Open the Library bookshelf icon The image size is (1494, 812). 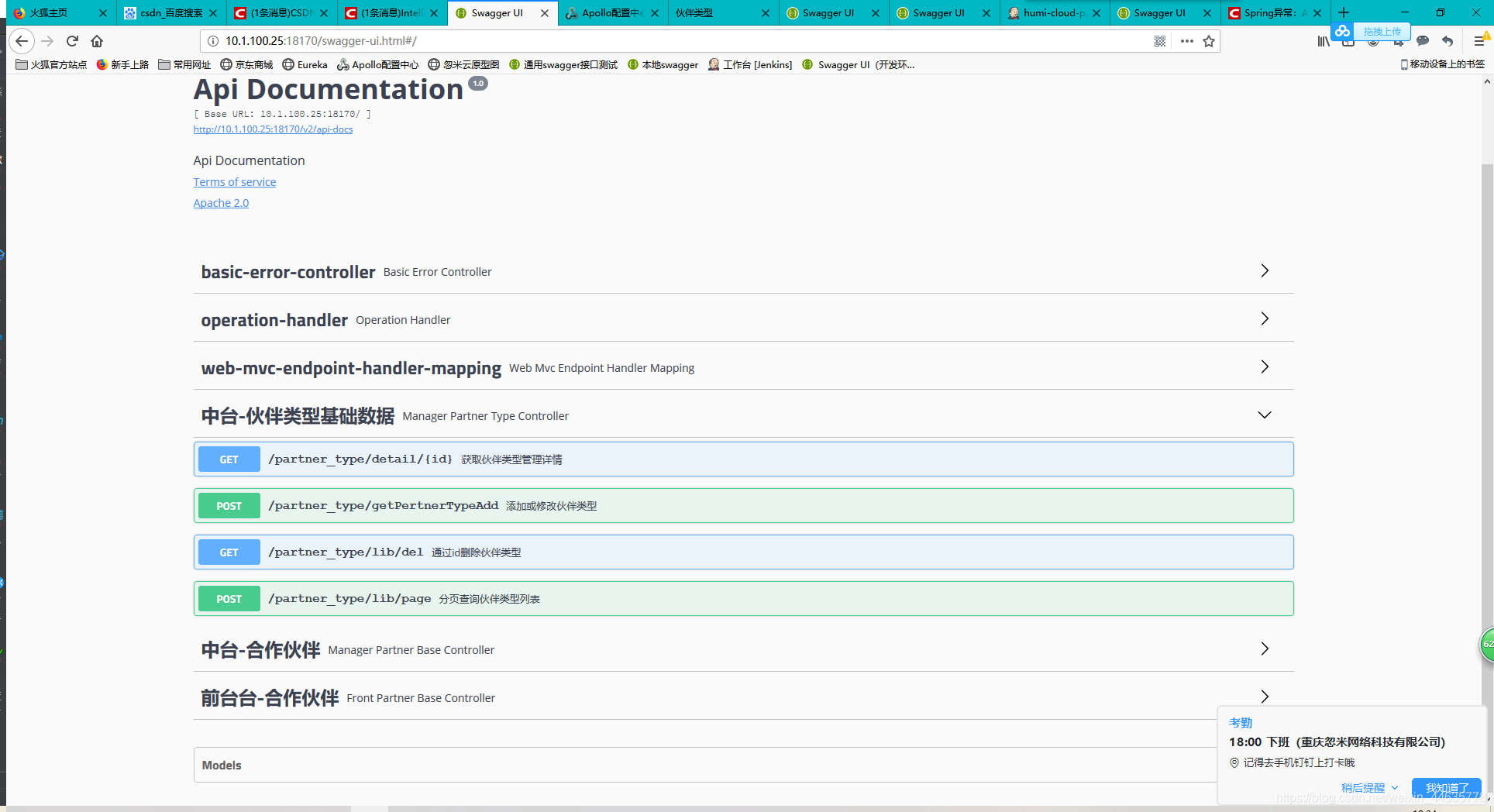[x=1324, y=41]
